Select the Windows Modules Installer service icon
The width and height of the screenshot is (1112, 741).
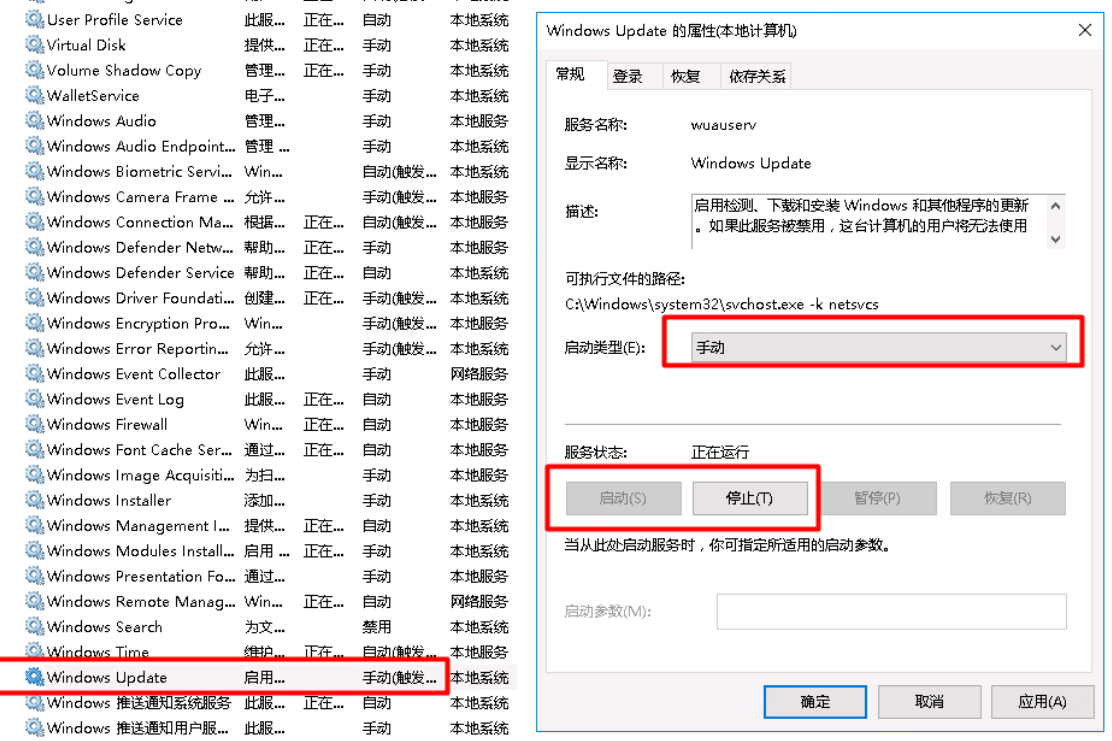pos(34,550)
